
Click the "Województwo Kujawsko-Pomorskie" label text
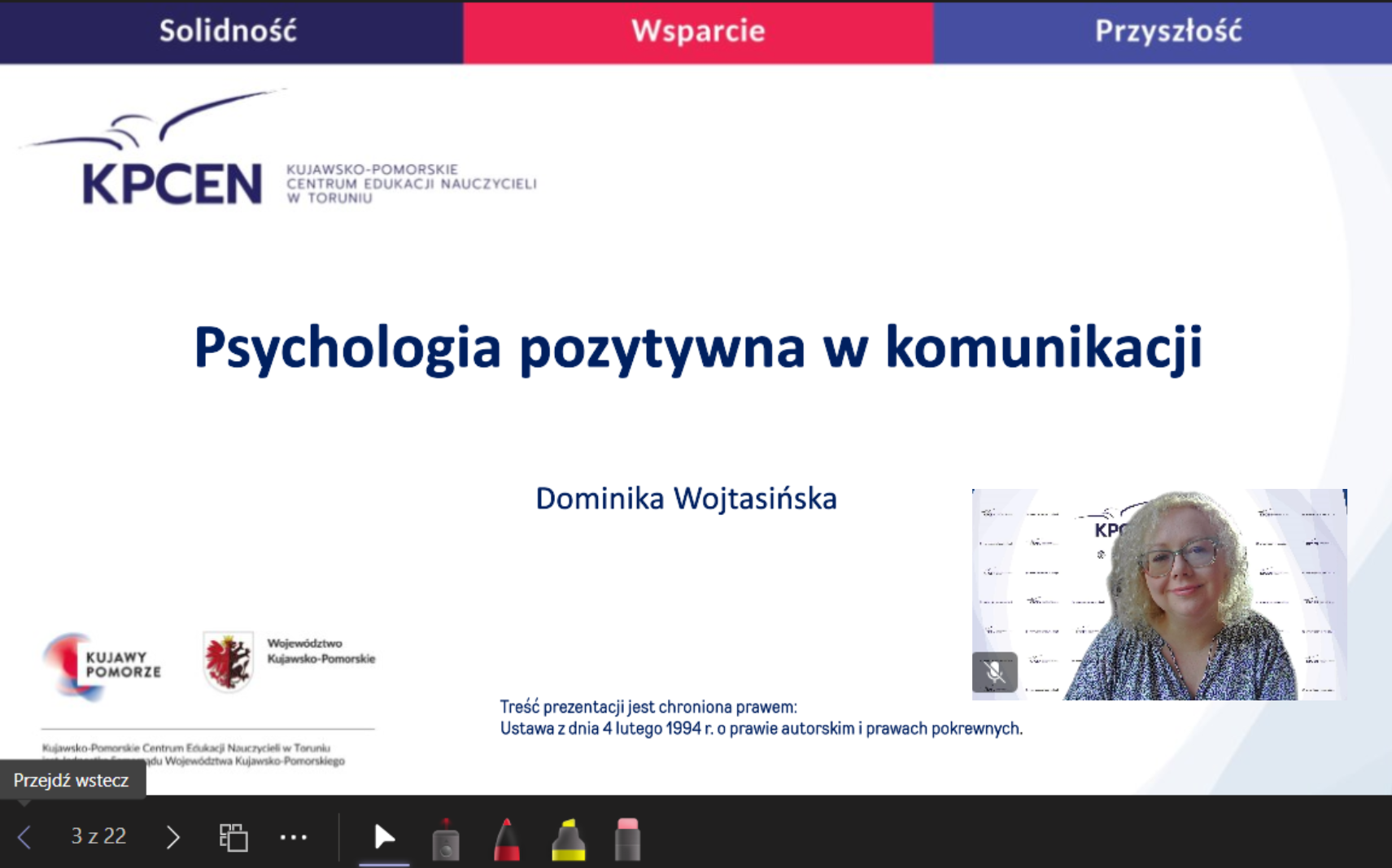(x=321, y=651)
